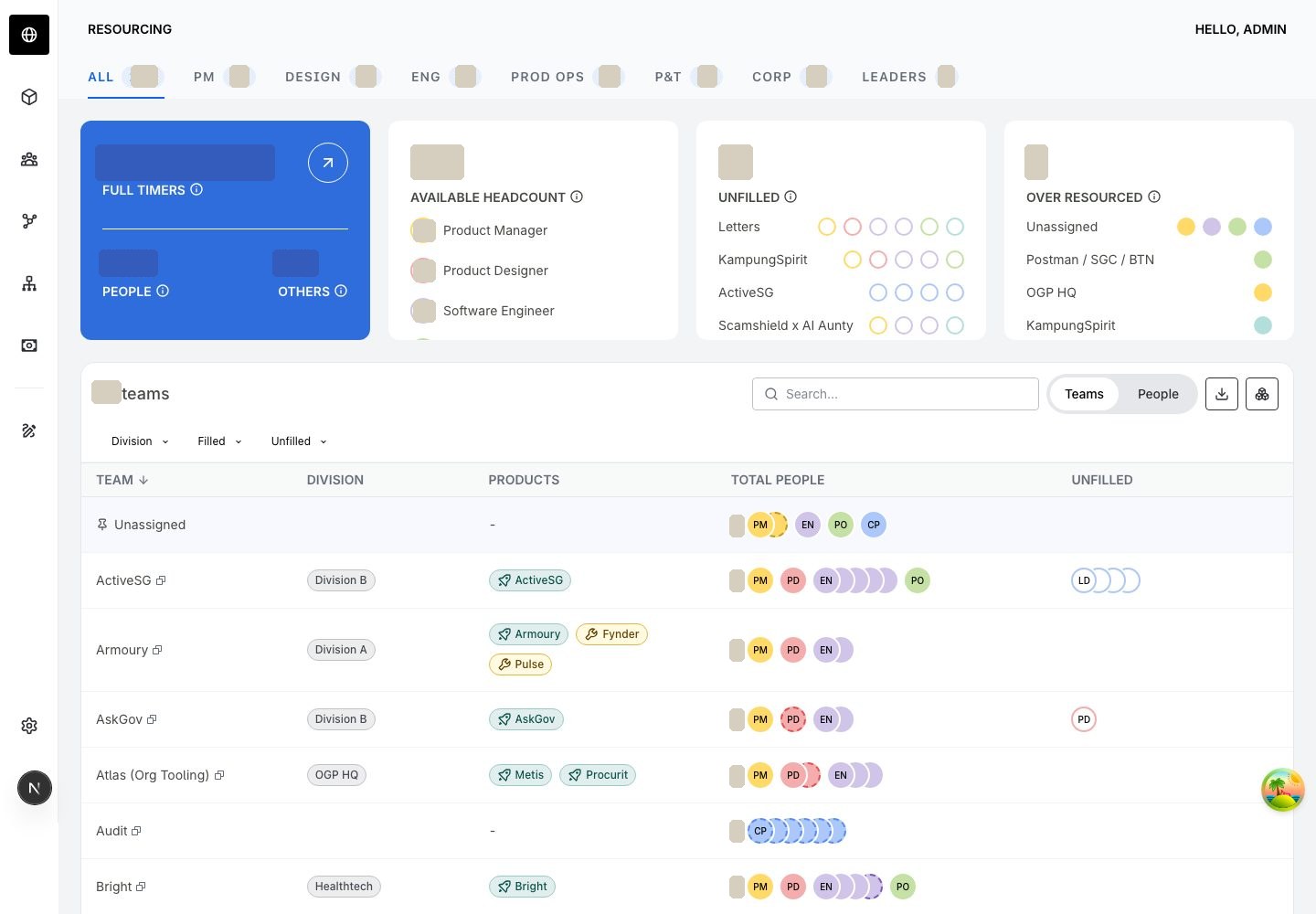Open the settings gear in the sidebar
1316x914 pixels.
[29, 726]
